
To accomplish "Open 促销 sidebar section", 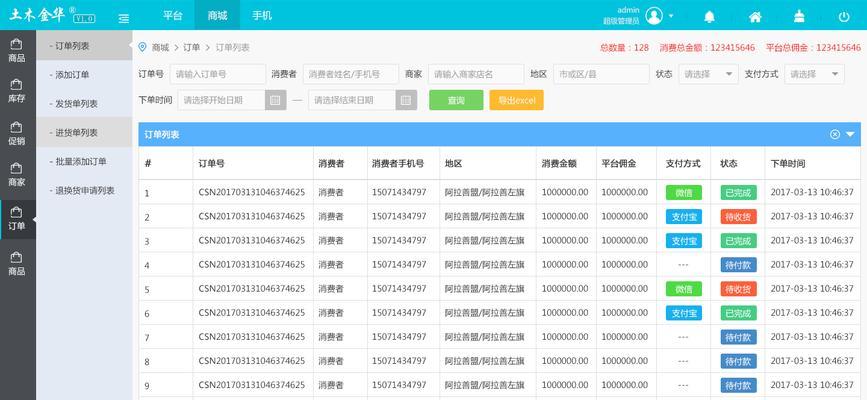I will click(x=17, y=133).
